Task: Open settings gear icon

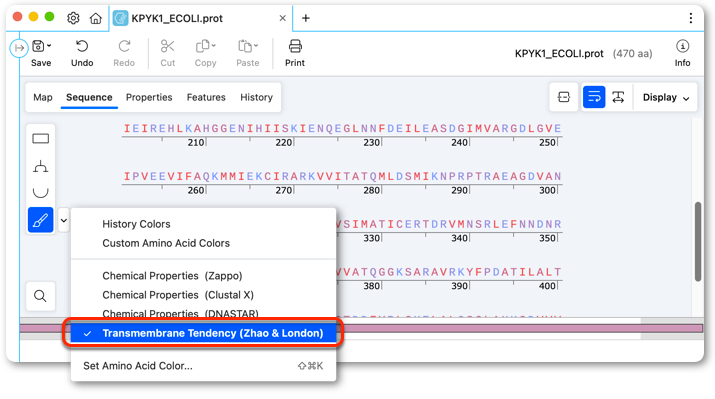Action: (73, 18)
